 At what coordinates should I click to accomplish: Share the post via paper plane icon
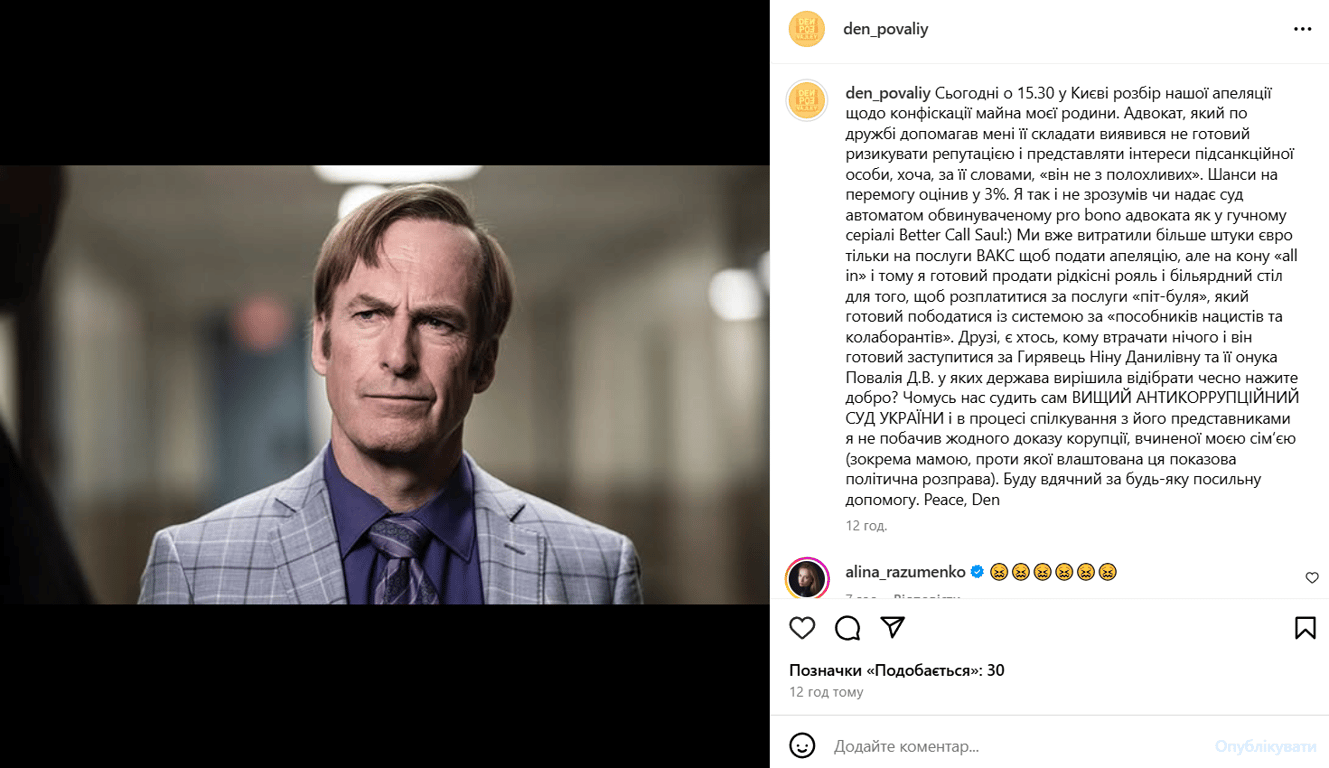point(893,627)
